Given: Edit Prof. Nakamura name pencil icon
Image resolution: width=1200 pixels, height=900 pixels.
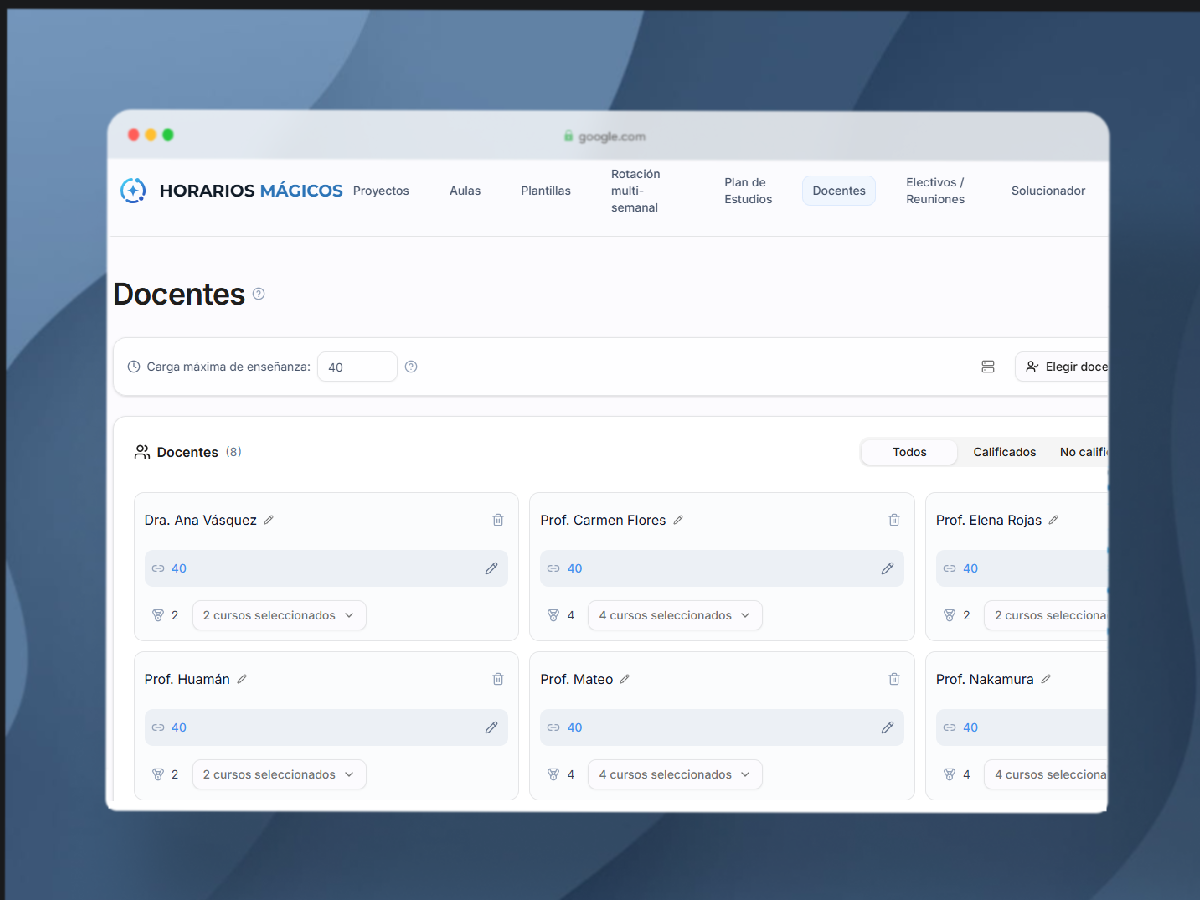Looking at the screenshot, I should tap(1046, 679).
